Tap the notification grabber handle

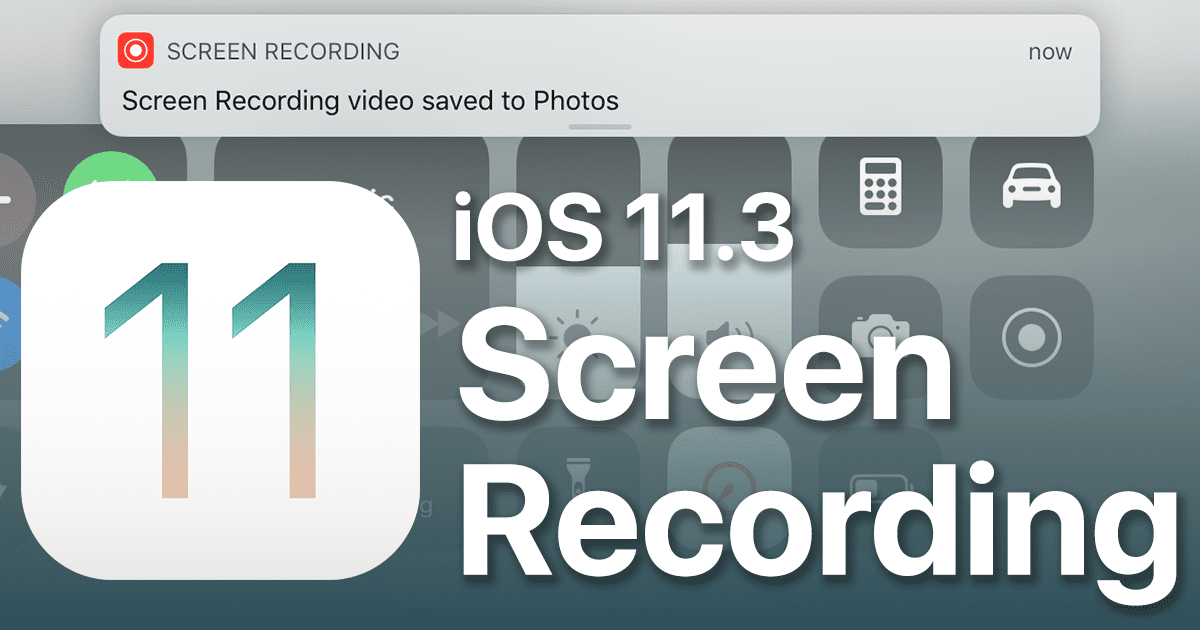click(x=600, y=127)
